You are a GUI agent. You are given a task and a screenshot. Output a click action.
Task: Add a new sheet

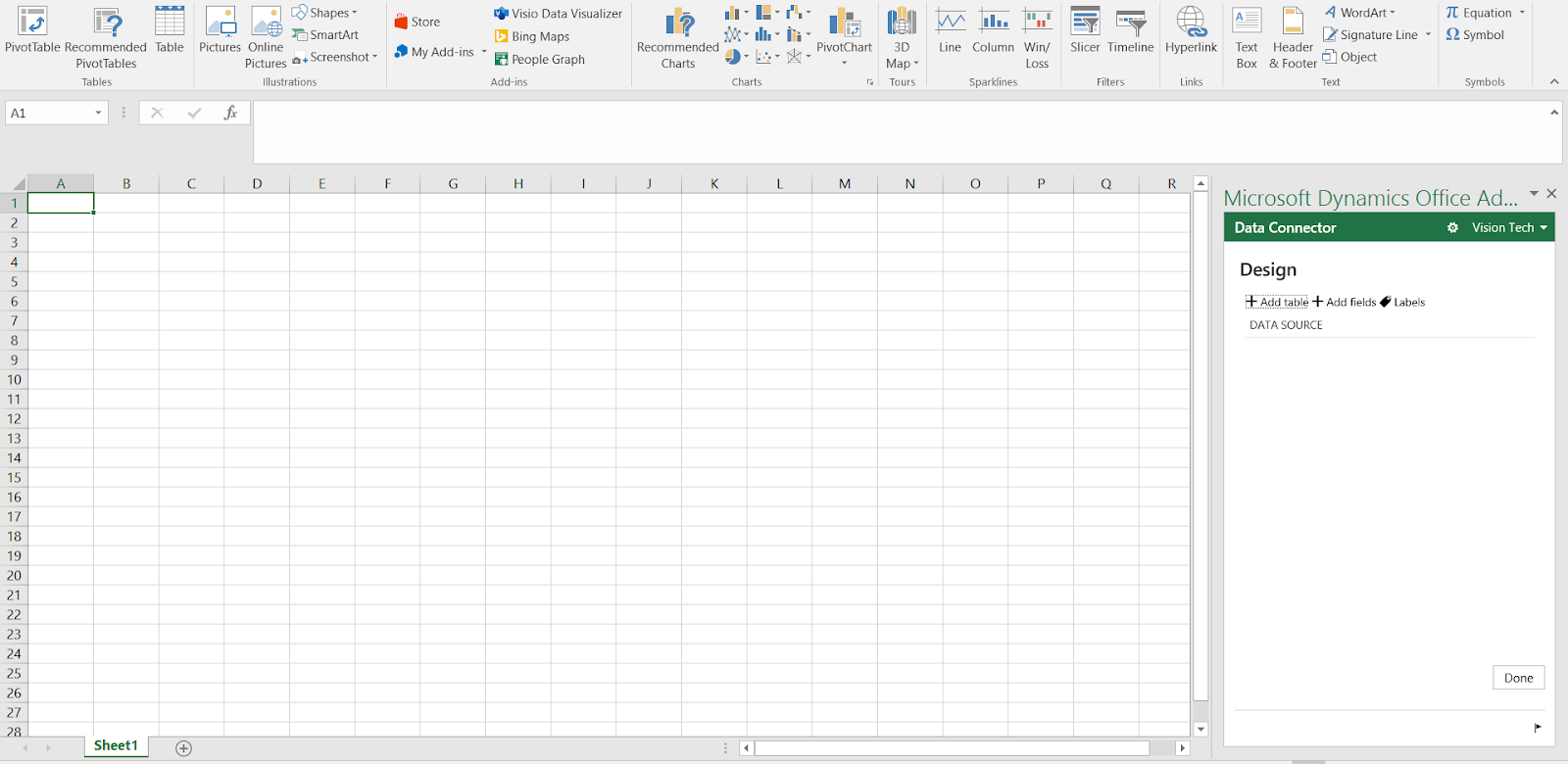[x=183, y=748]
